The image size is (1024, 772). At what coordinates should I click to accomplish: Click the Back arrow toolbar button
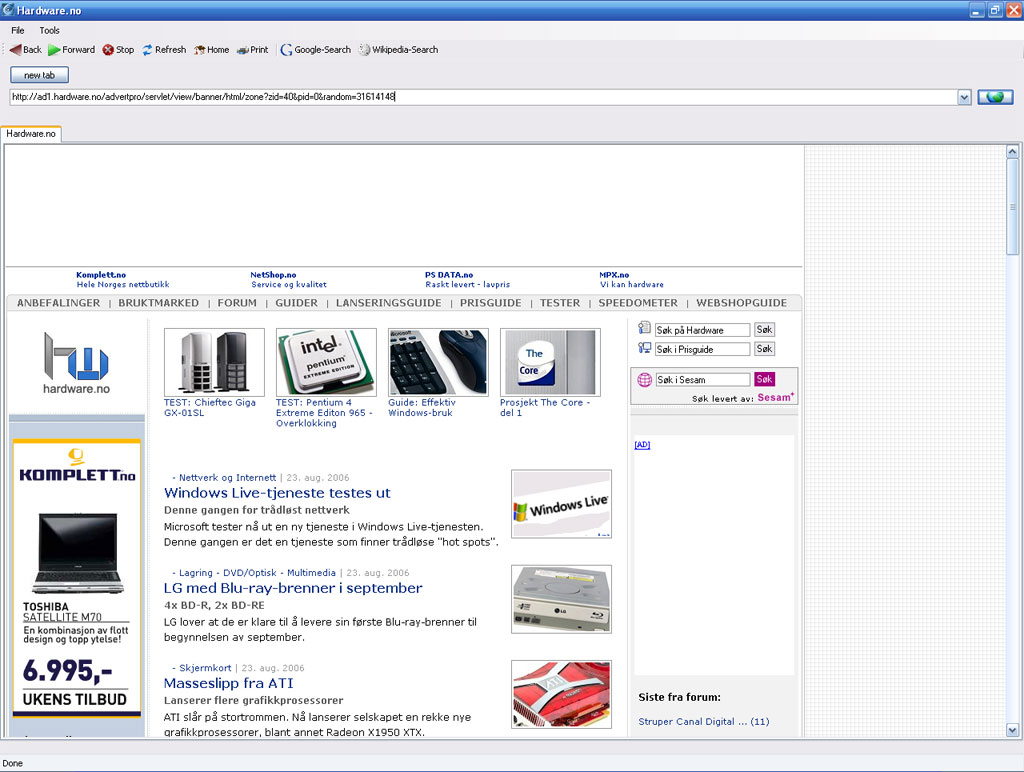[x=25, y=50]
